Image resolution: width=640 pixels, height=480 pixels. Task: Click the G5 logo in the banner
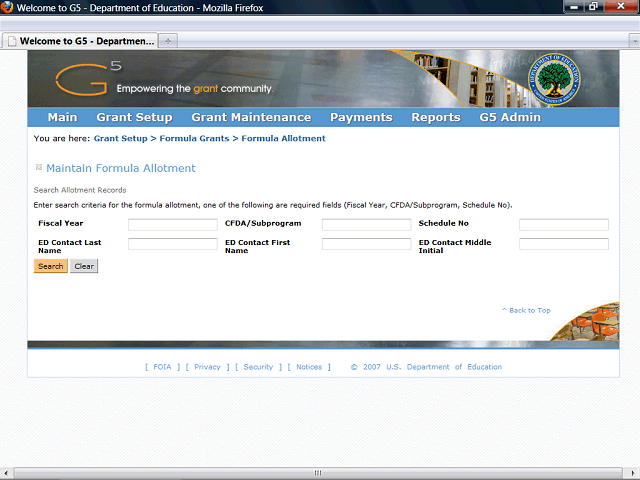[x=88, y=78]
